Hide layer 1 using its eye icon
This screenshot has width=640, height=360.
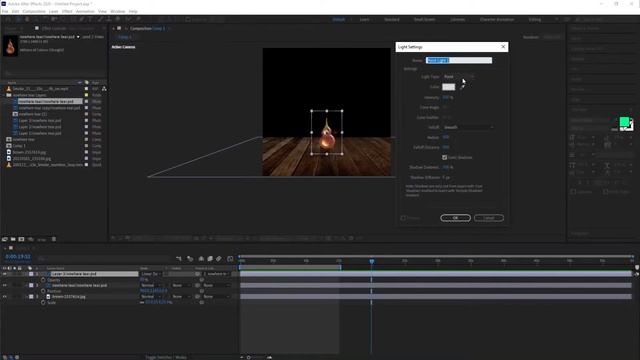[x=4, y=274]
